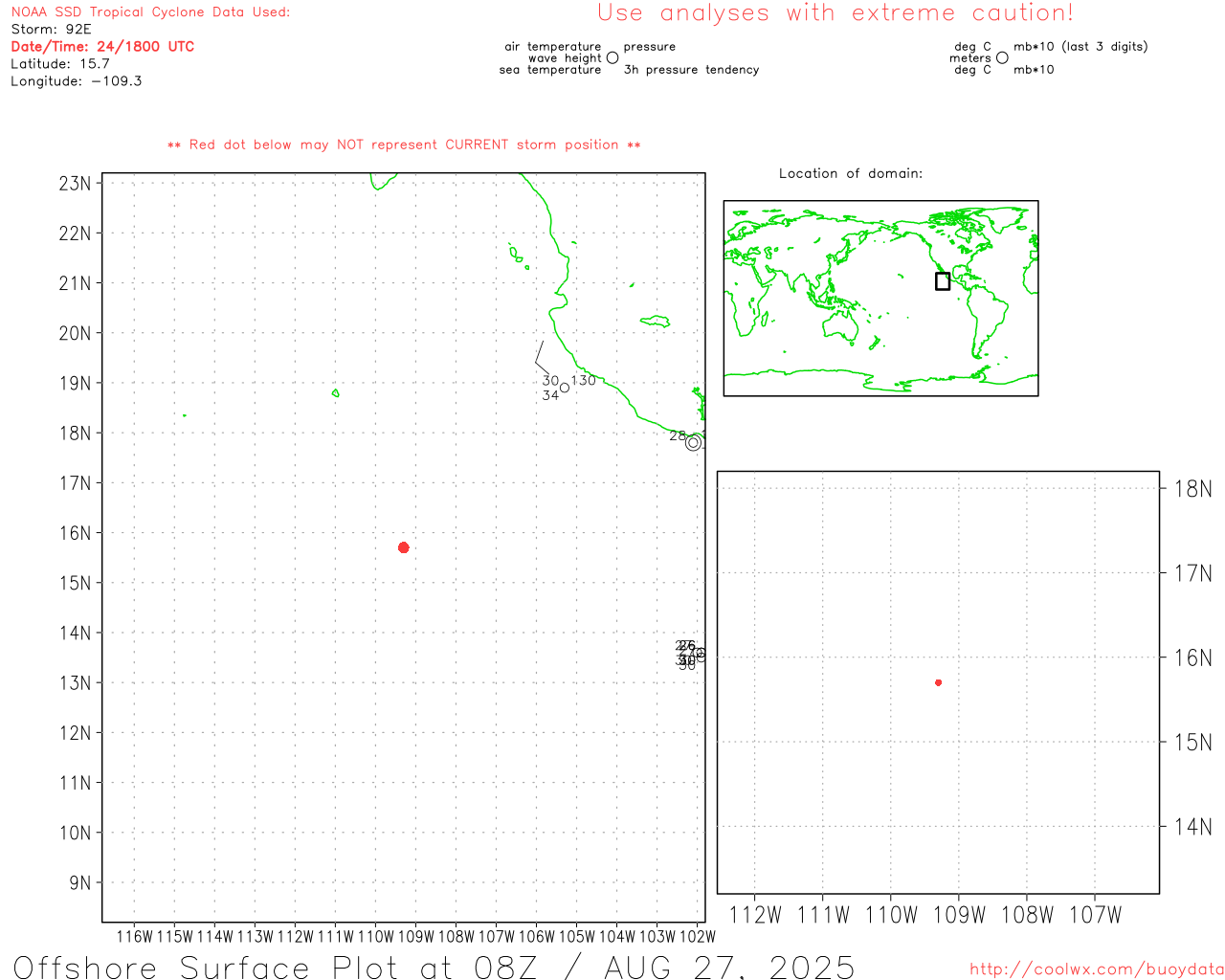Viewport: 1225px width, 980px height.
Task: Click the 114W longitude label
Action: (214, 936)
